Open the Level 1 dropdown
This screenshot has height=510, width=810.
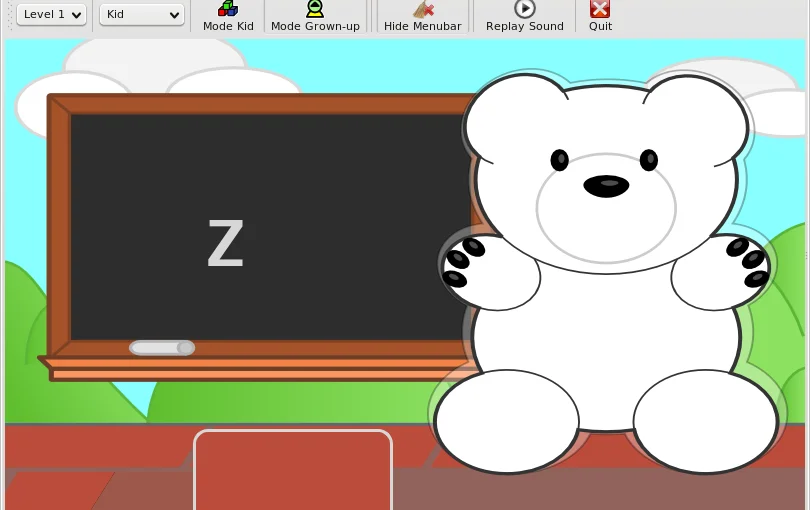pyautogui.click(x=51, y=14)
